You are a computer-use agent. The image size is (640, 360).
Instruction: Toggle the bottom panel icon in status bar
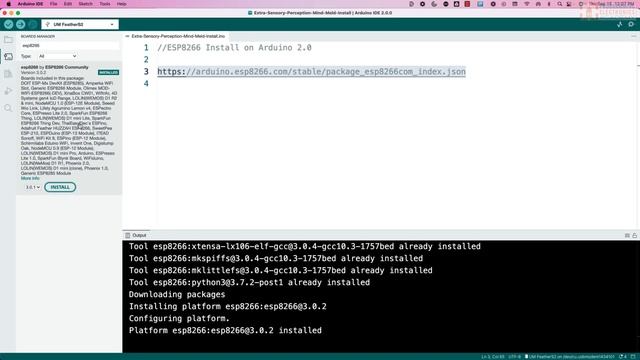pyautogui.click(x=633, y=357)
